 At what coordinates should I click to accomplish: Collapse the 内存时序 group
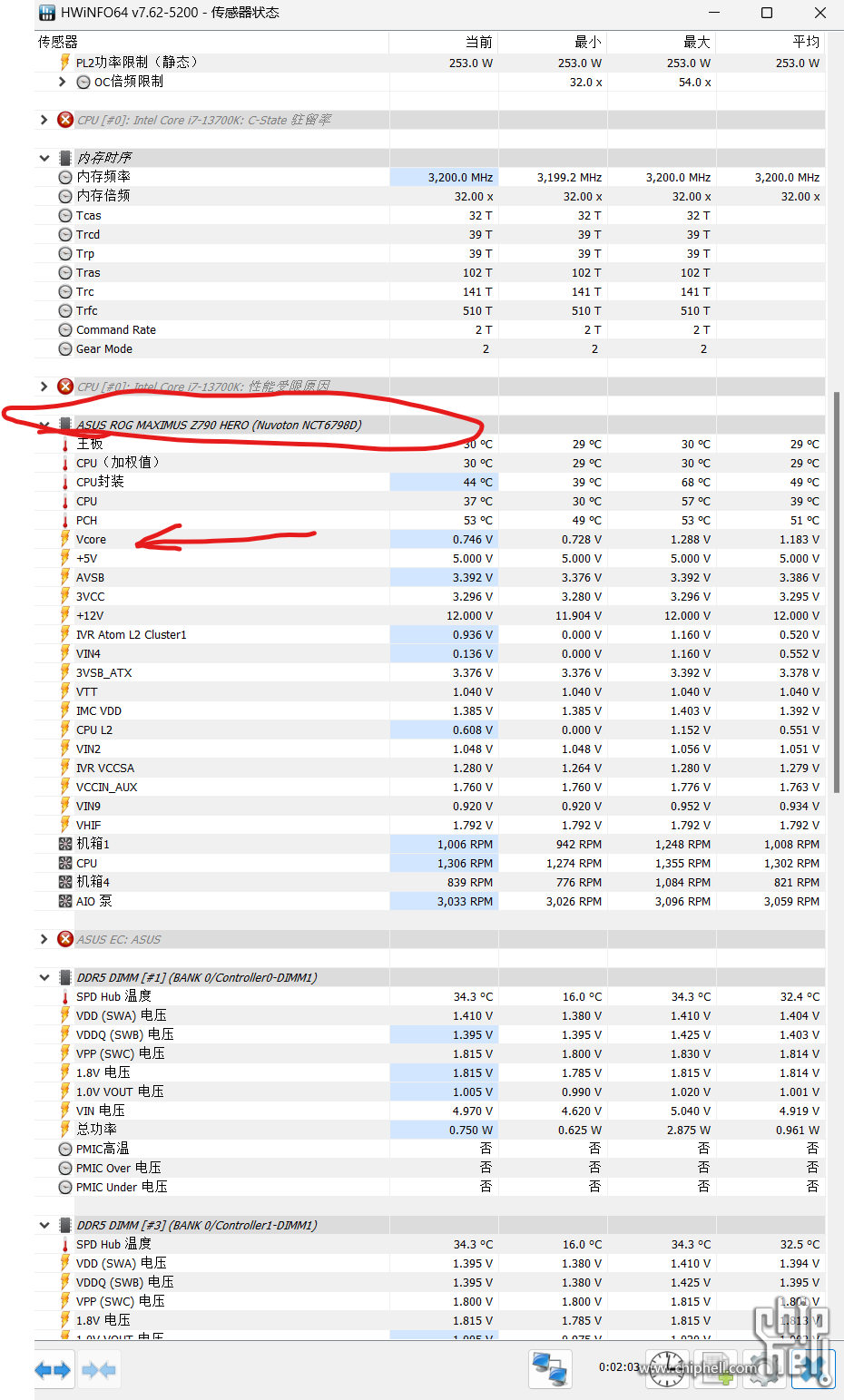pos(44,158)
